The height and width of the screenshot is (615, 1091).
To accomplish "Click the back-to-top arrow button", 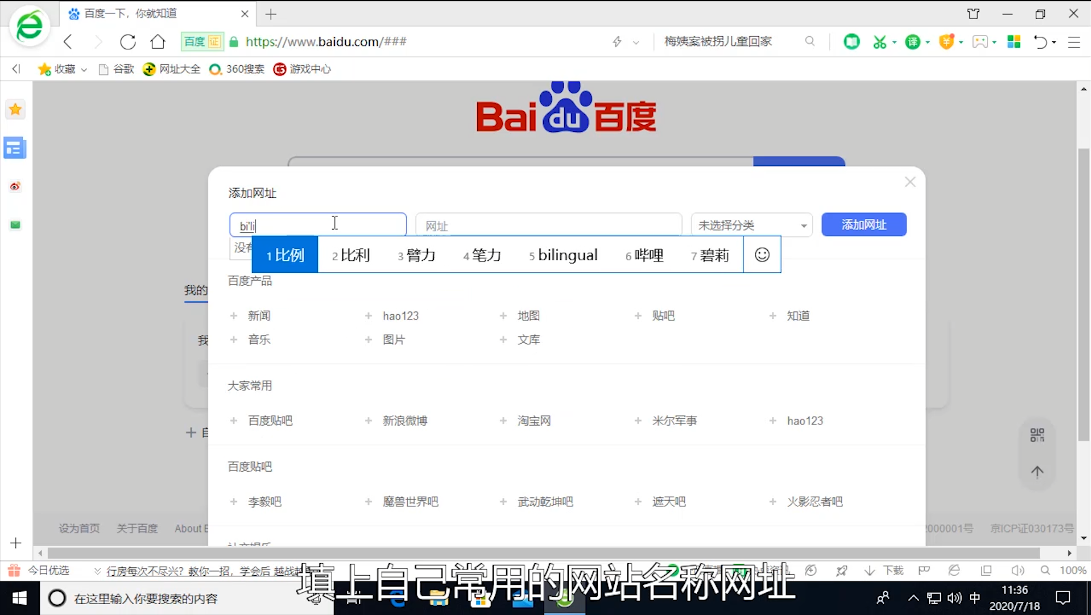I will coord(1037,472).
